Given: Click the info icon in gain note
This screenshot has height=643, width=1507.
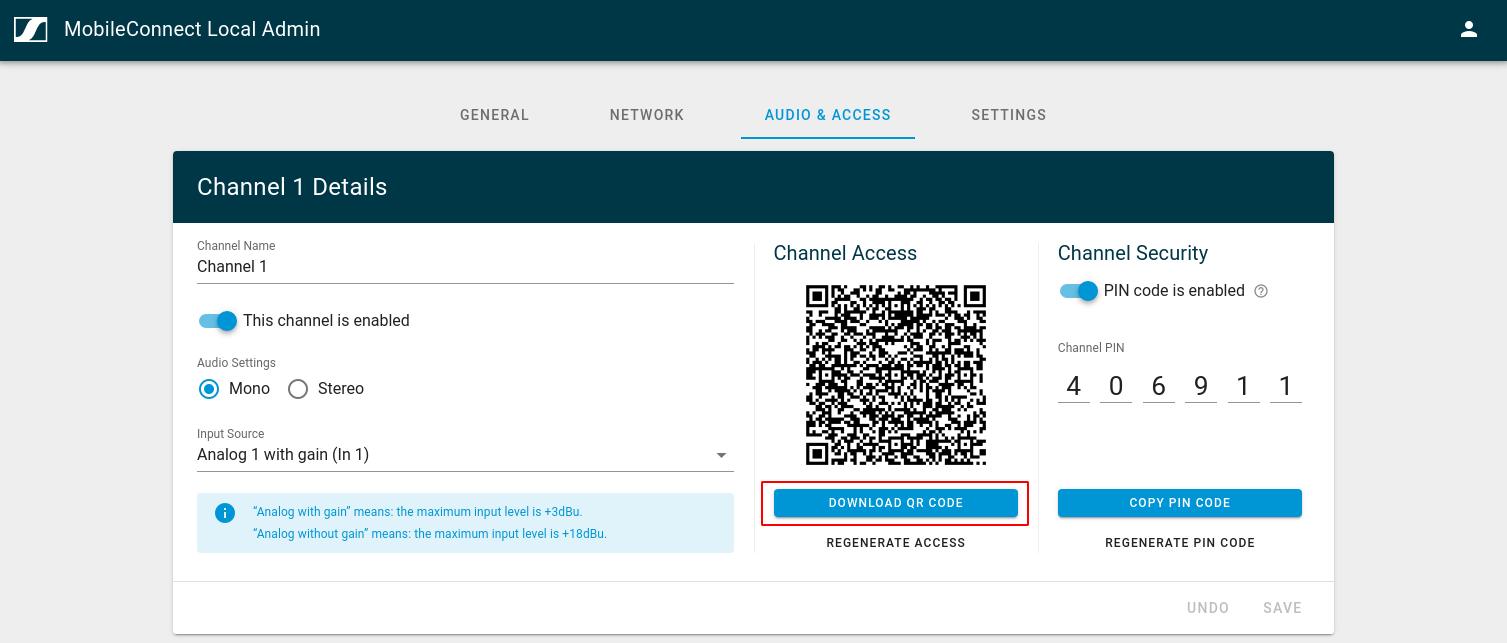Looking at the screenshot, I should [x=225, y=512].
